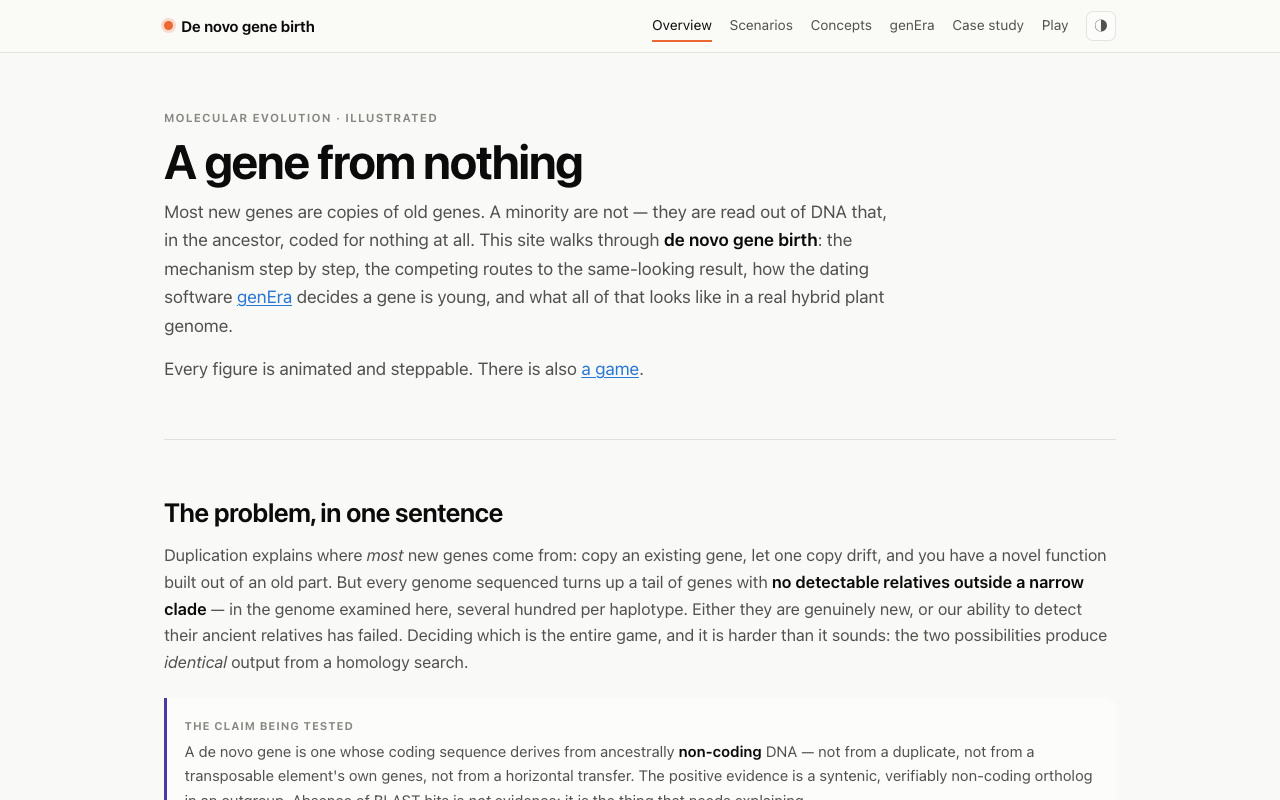1280x800 pixels.
Task: Click the orange dot logo icon
Action: click(x=169, y=26)
